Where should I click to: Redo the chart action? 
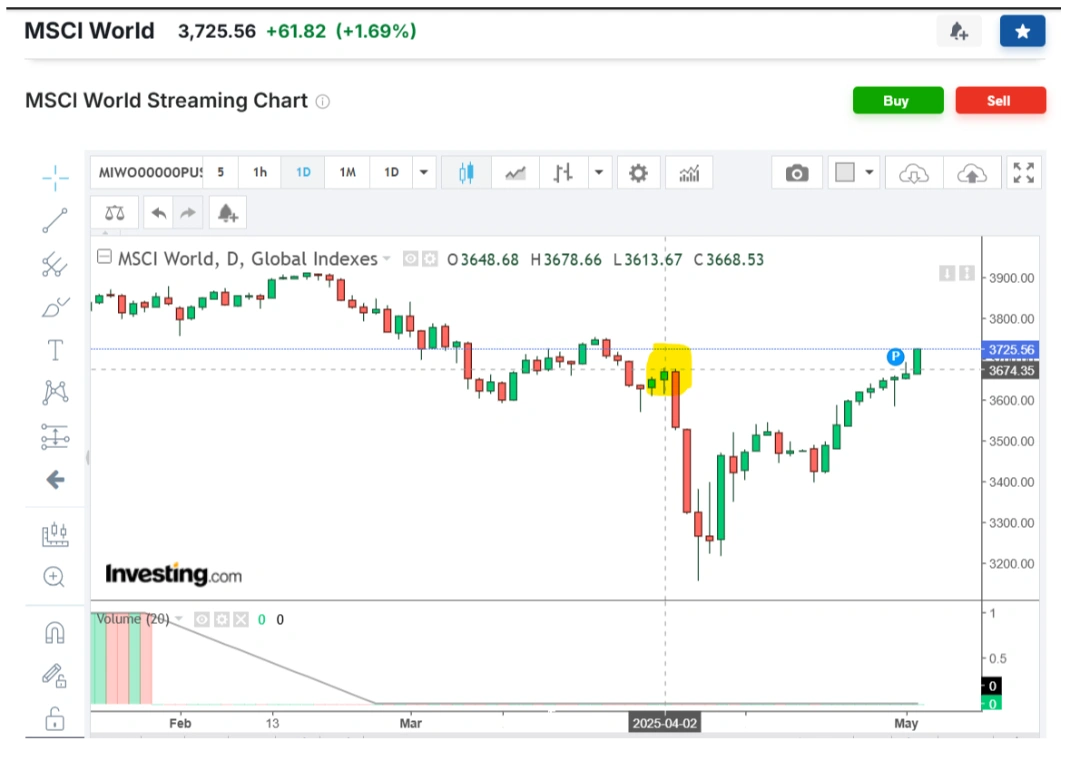coord(188,214)
